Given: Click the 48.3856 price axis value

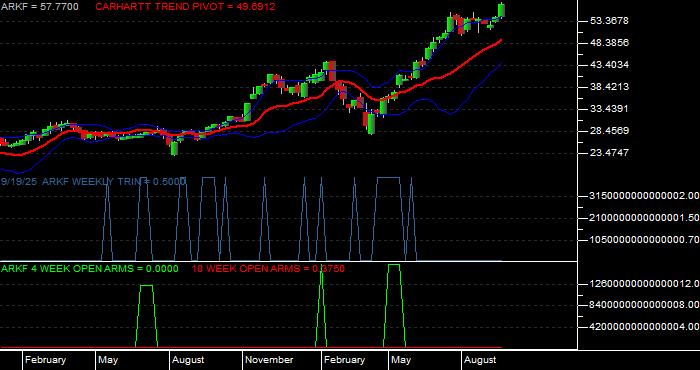Looking at the screenshot, I should pos(608,42).
